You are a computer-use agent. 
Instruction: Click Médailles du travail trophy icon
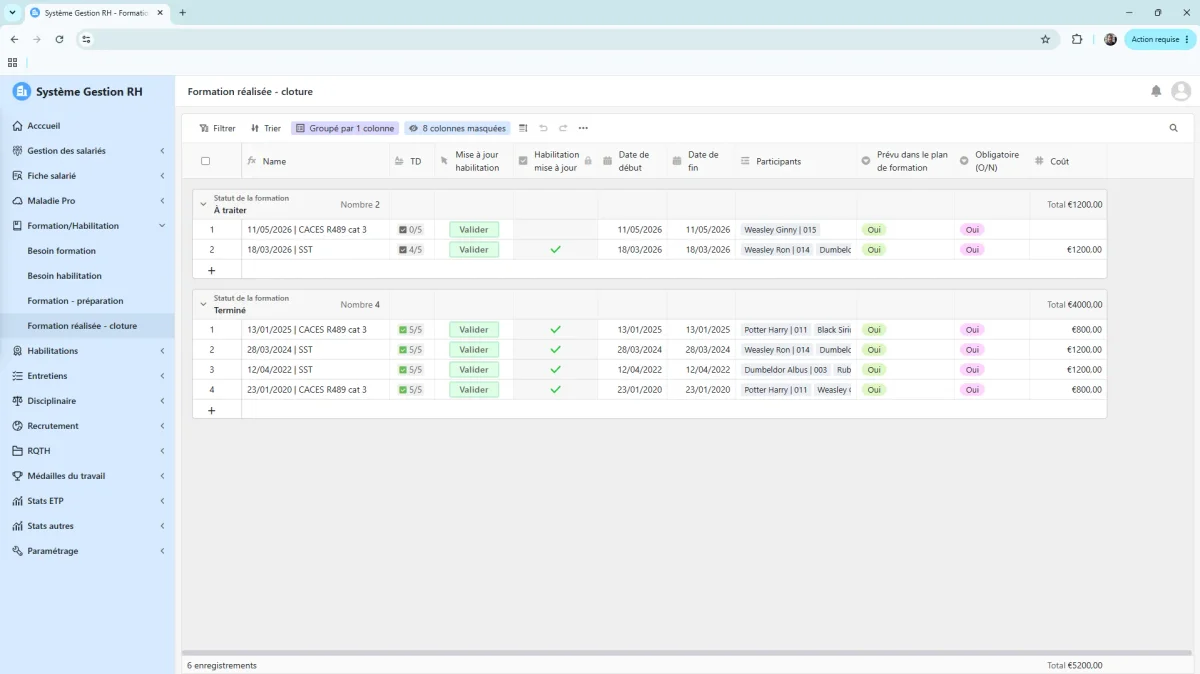(x=17, y=476)
